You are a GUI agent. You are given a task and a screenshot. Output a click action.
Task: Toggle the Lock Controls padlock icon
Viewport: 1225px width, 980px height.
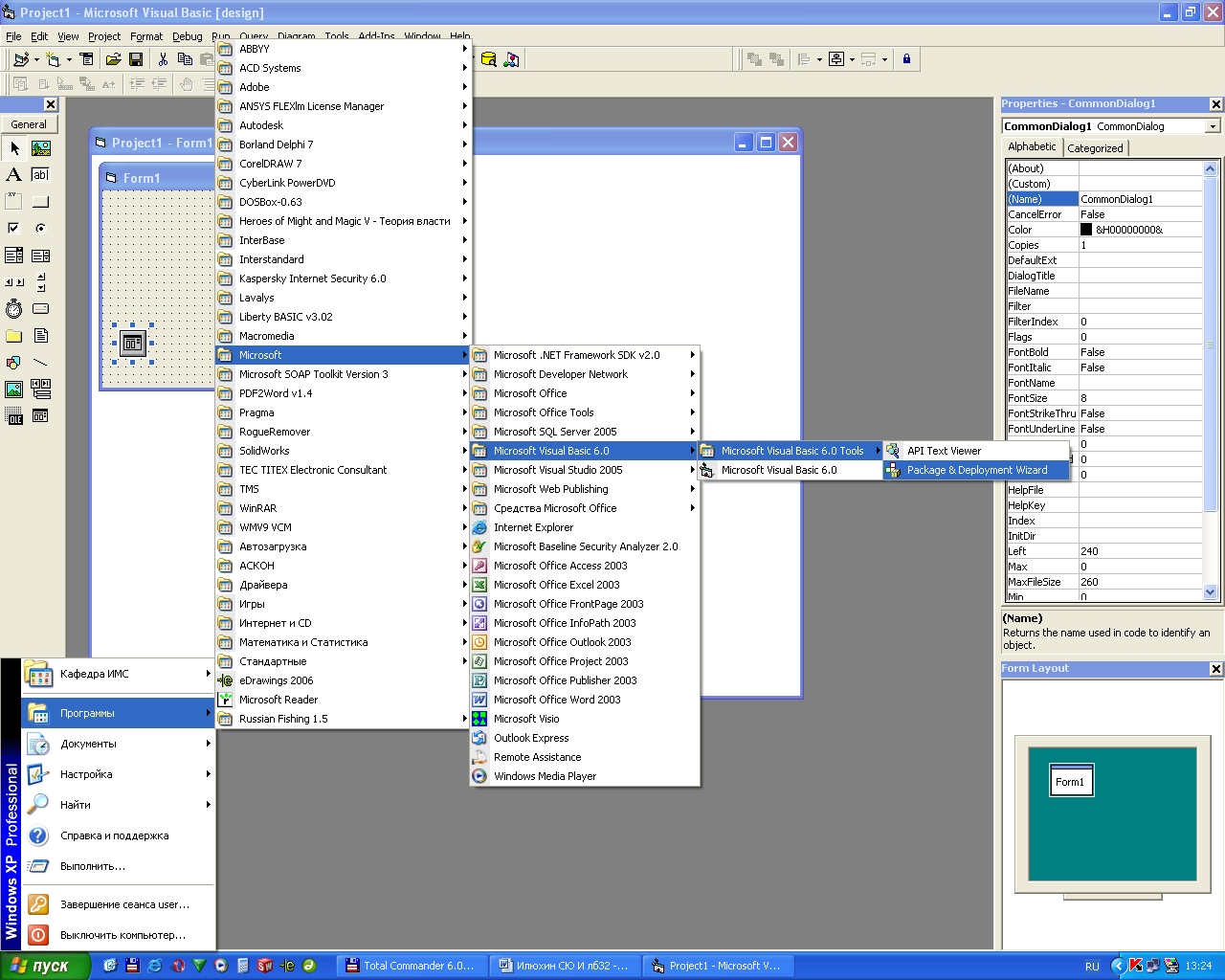coord(906,59)
